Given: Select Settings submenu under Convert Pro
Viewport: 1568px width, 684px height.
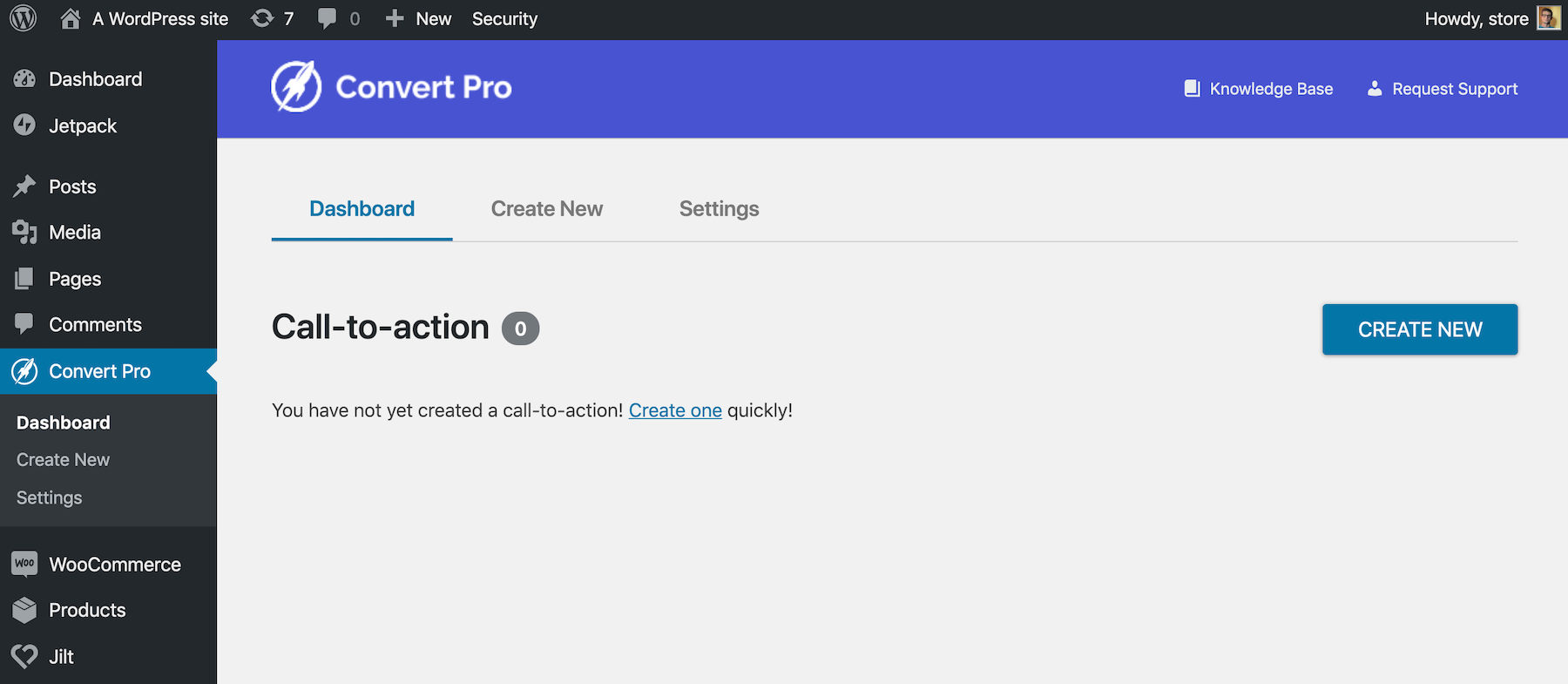Looking at the screenshot, I should [50, 498].
